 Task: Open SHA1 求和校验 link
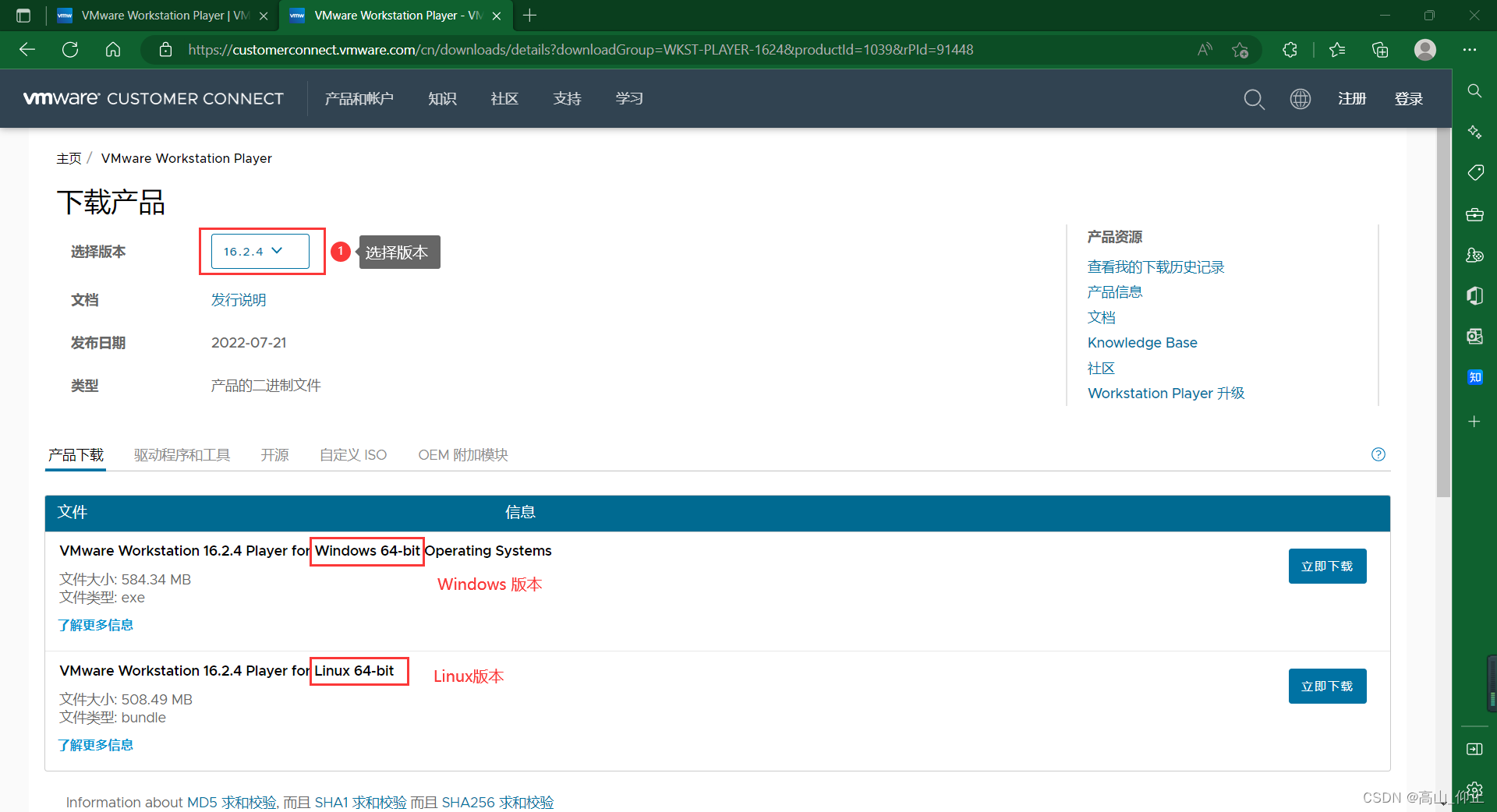click(x=360, y=802)
